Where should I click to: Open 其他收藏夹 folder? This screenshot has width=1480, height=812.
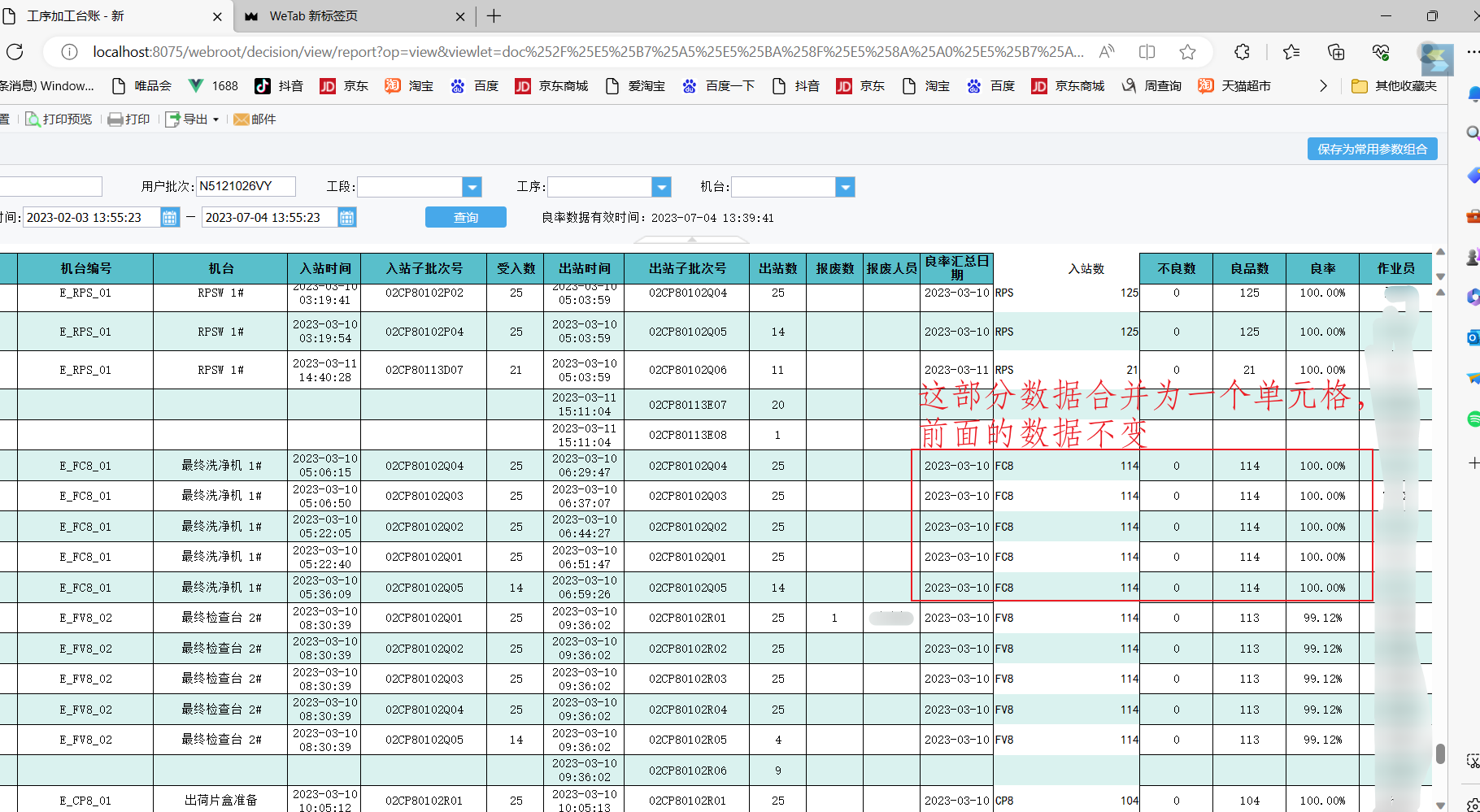1394,86
